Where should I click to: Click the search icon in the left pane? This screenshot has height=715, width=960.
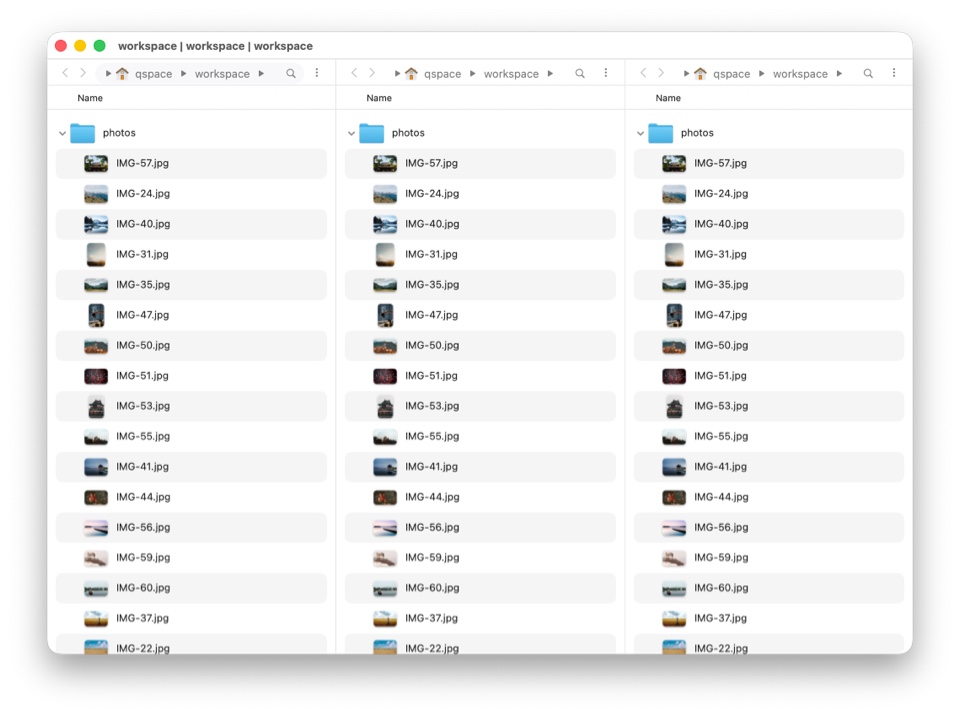click(x=291, y=74)
